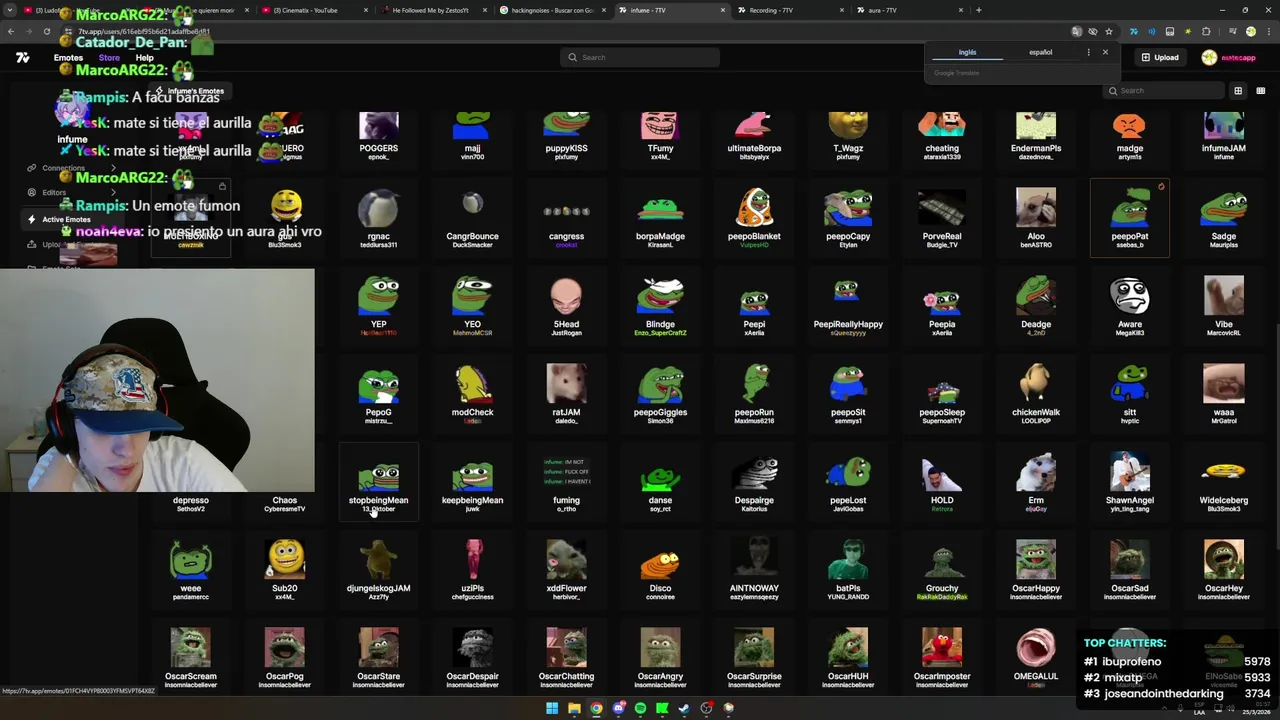Select the TFumy troll face emote

coord(660,136)
